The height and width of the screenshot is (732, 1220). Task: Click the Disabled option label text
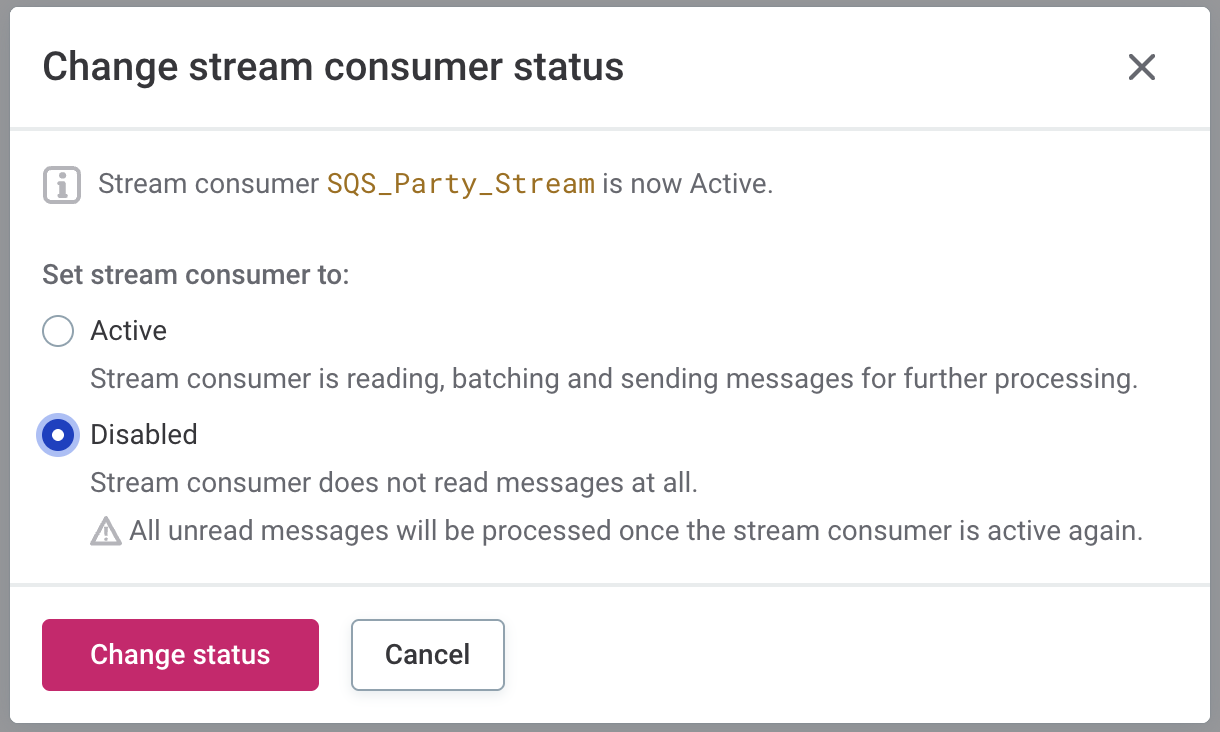point(144,435)
